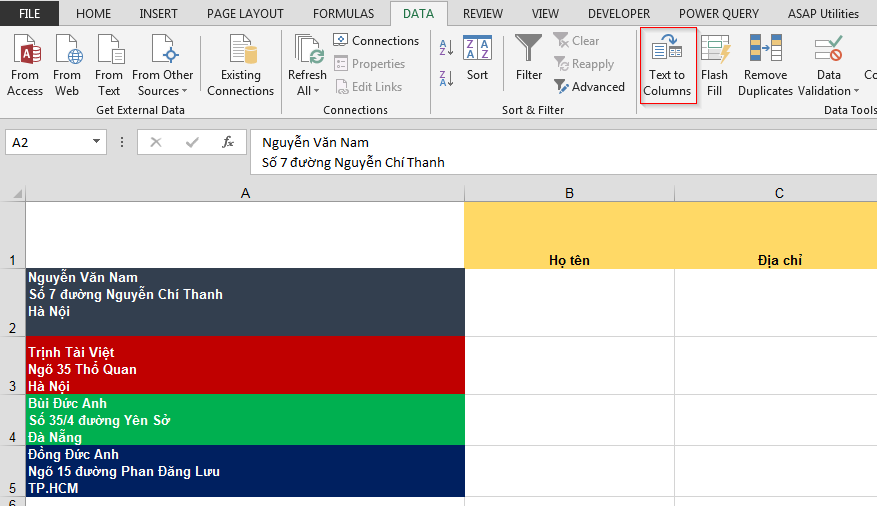
Task: Click the Connections button
Action: click(x=376, y=41)
